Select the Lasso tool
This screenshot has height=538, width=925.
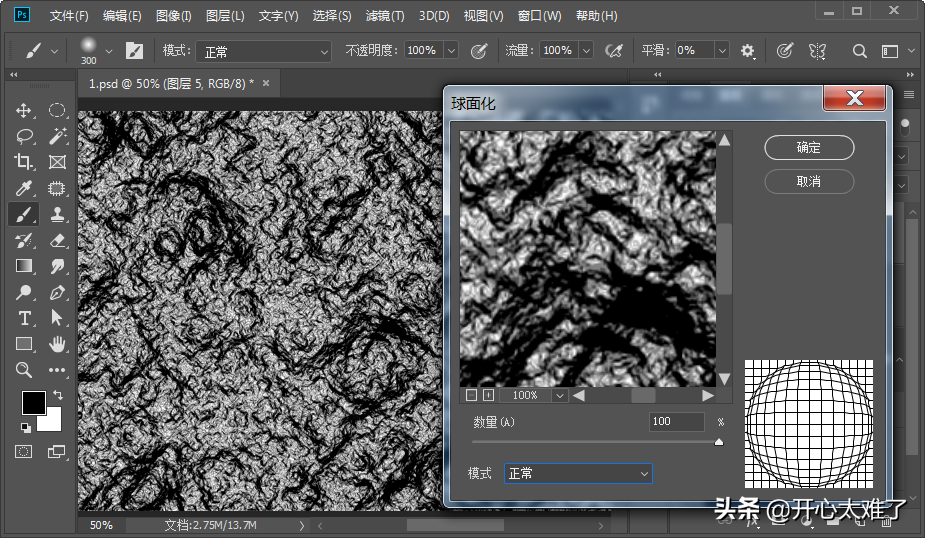(24, 136)
